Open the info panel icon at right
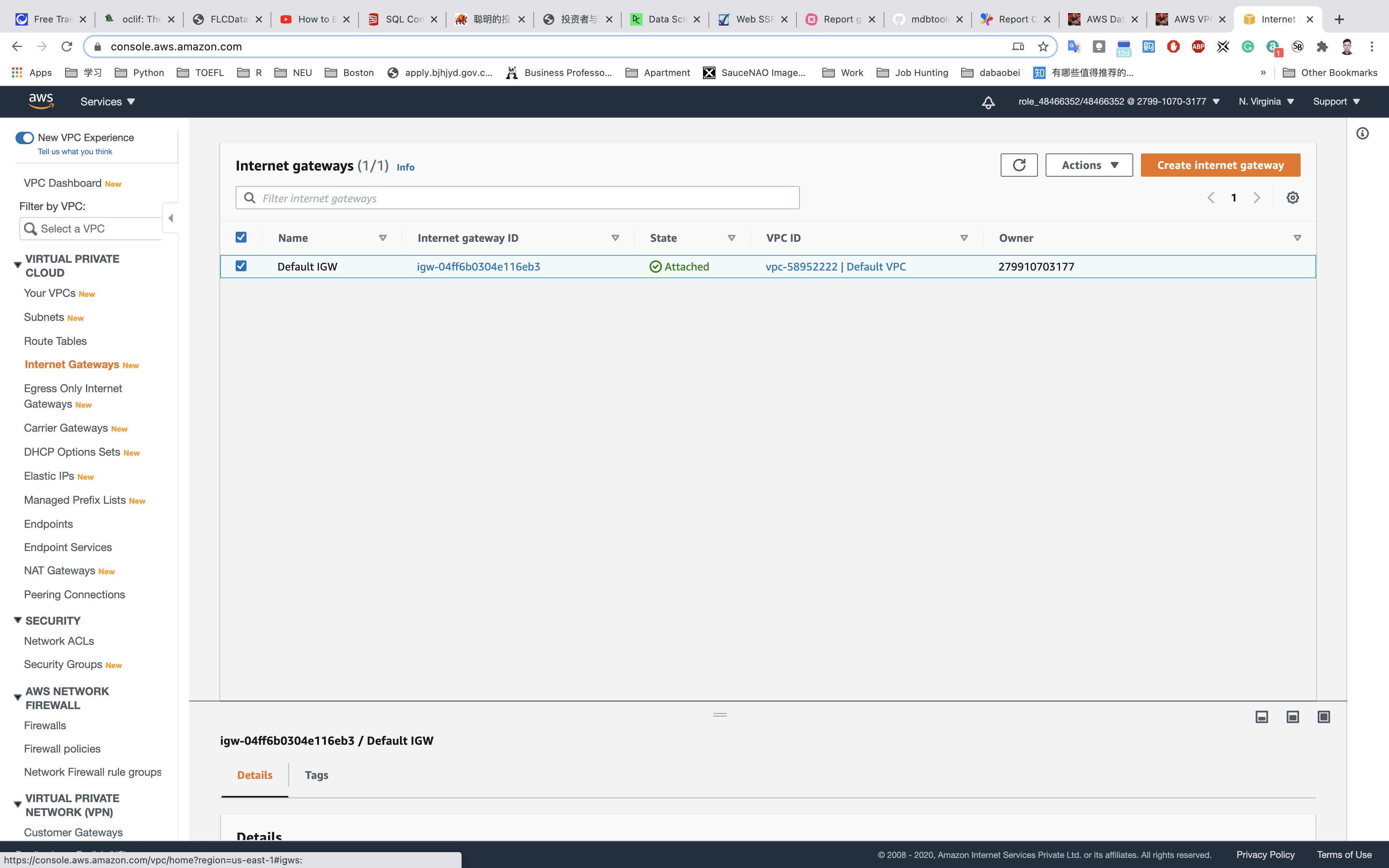 coord(1362,134)
